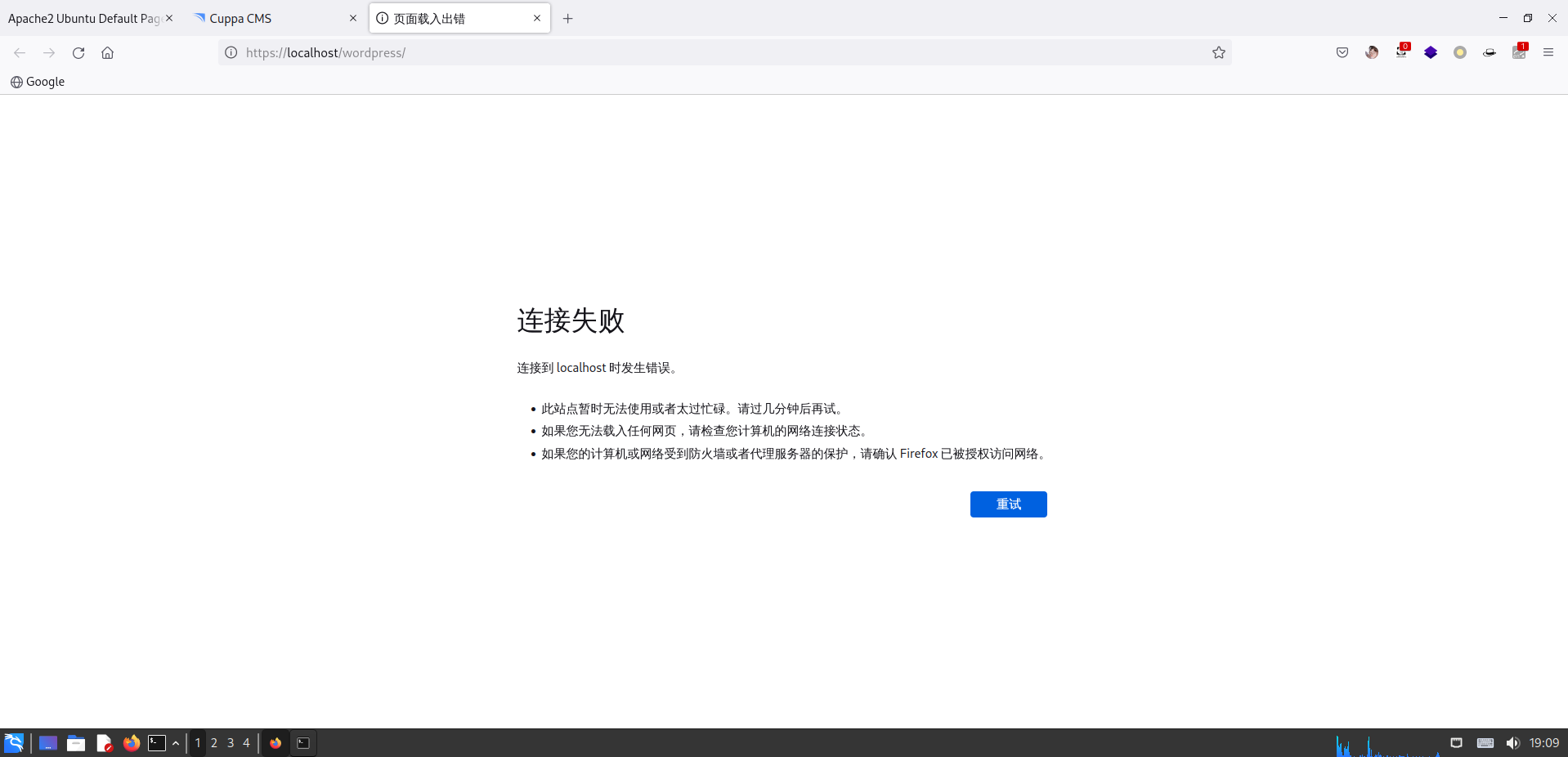Switch to workspace 2
This screenshot has width=1568, height=757.
tap(214, 743)
